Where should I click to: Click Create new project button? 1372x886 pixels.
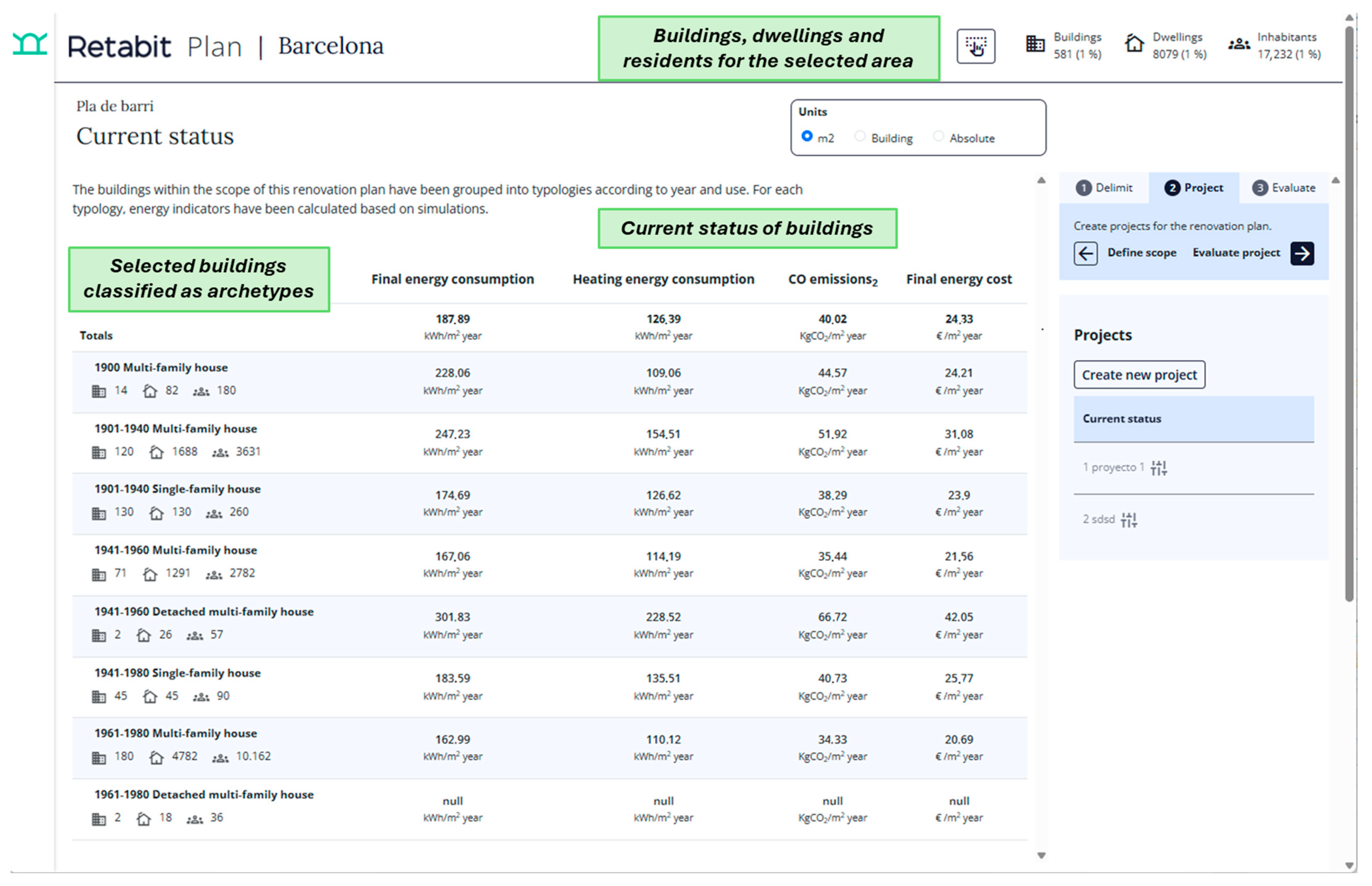[1139, 375]
